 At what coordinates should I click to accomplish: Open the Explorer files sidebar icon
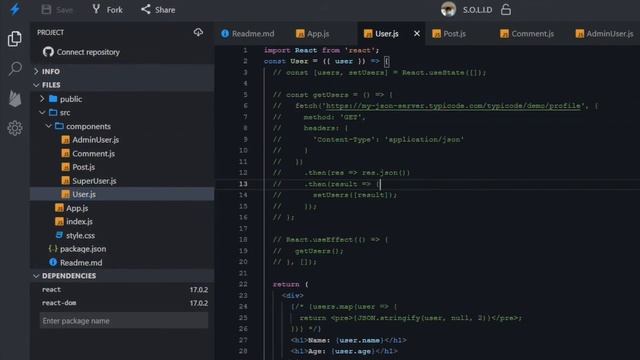[15, 39]
